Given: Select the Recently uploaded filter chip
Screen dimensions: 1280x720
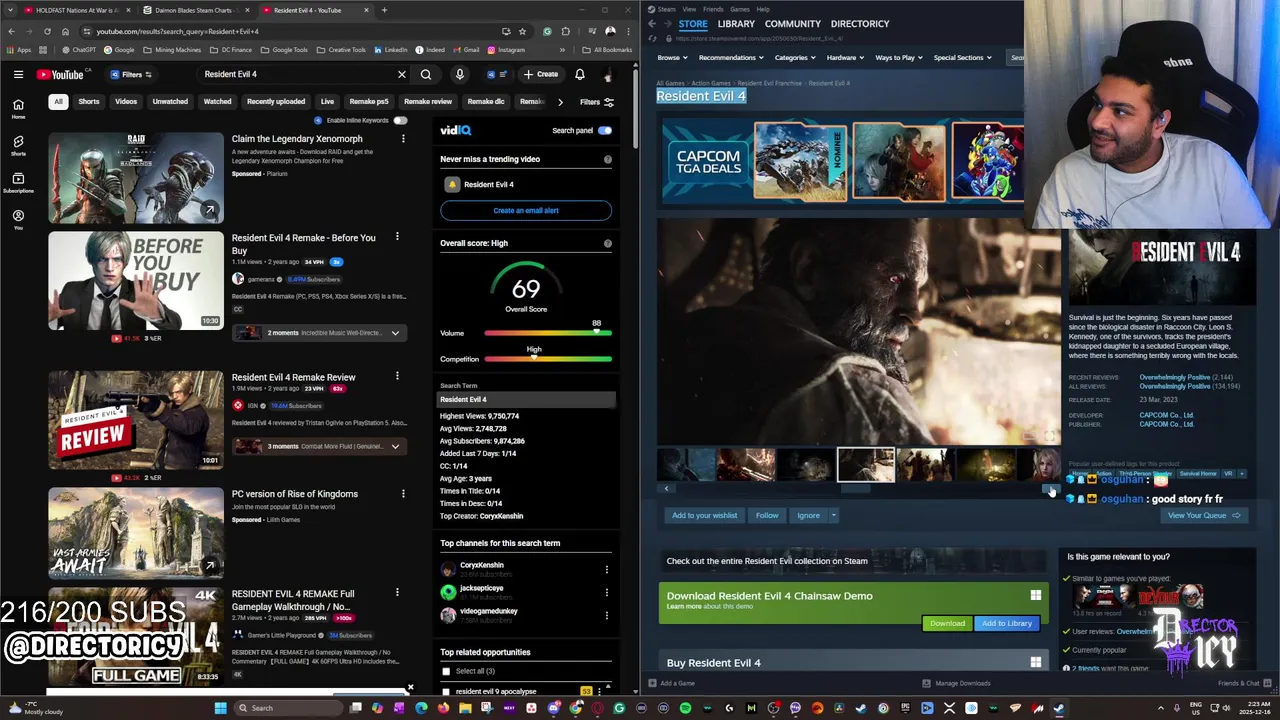Looking at the screenshot, I should tap(276, 101).
